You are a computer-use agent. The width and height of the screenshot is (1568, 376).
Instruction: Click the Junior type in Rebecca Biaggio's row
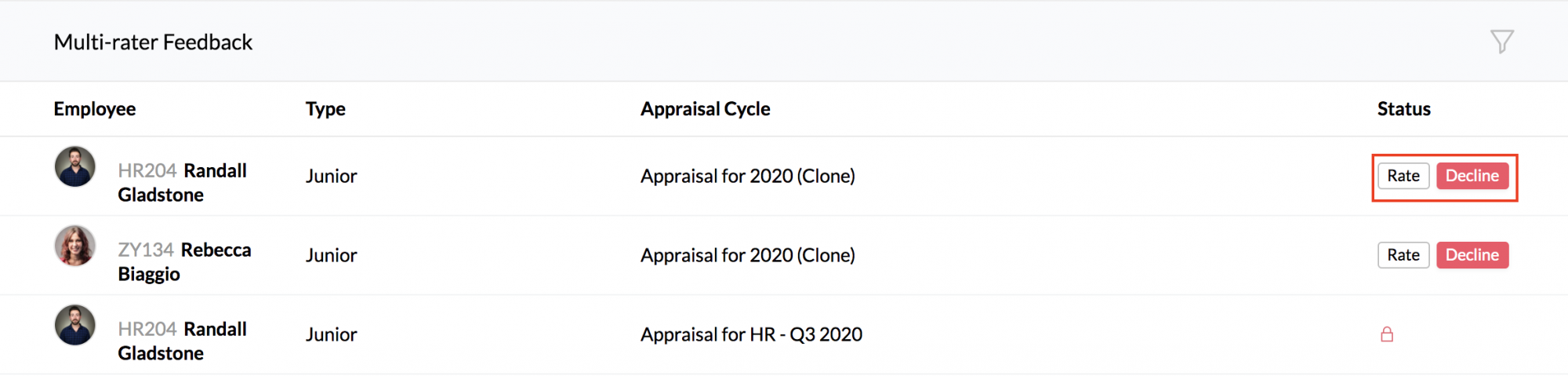click(x=331, y=255)
